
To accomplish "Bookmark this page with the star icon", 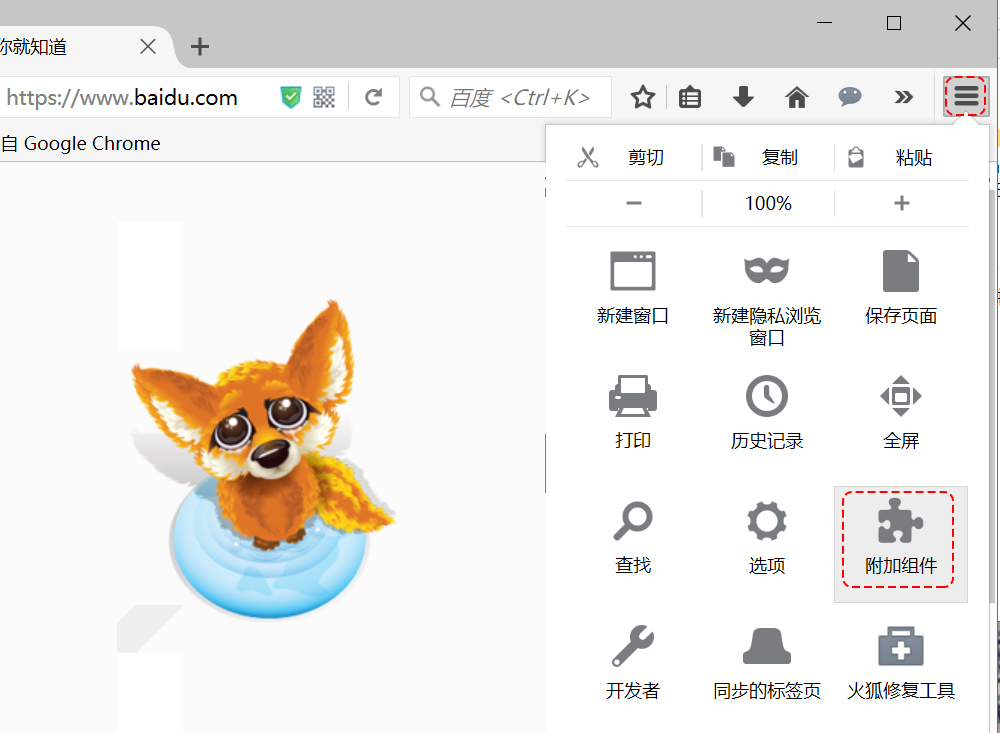I will pos(642,97).
